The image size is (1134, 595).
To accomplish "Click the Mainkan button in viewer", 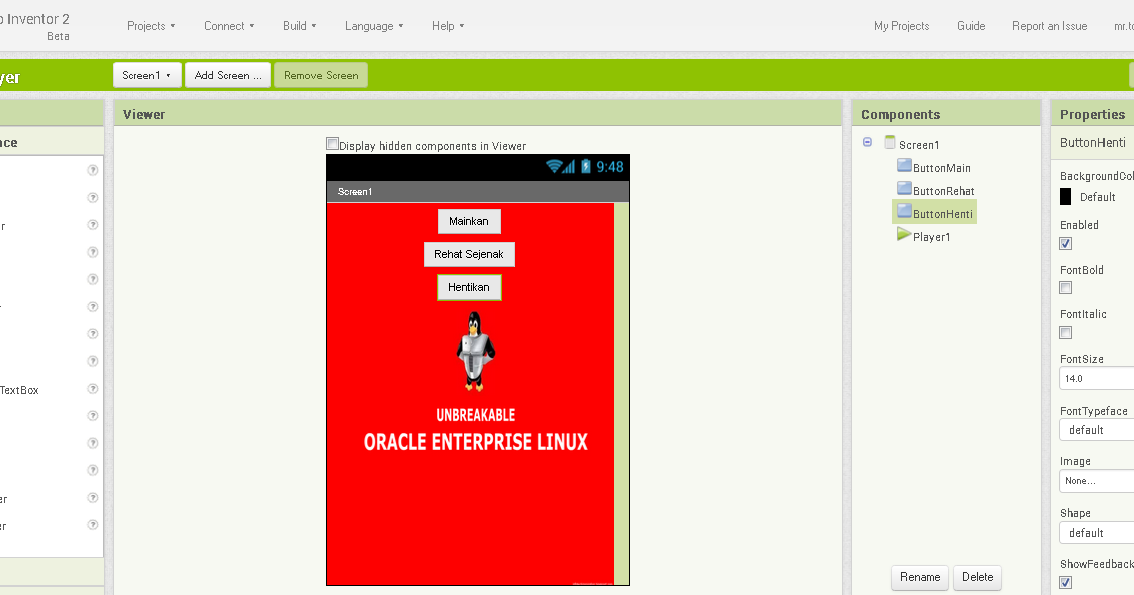I will [469, 221].
